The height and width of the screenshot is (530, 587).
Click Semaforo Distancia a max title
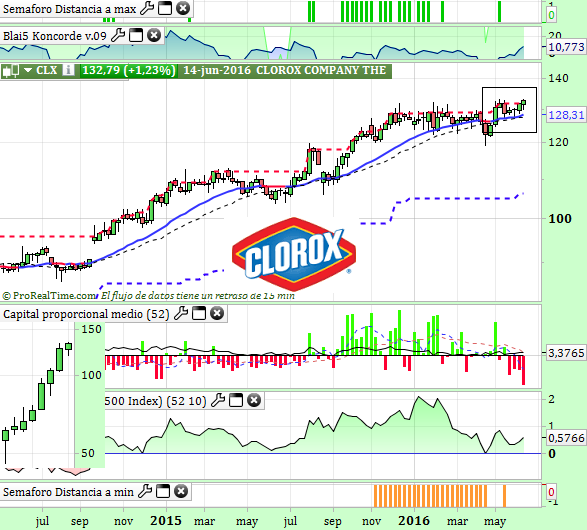(x=69, y=9)
